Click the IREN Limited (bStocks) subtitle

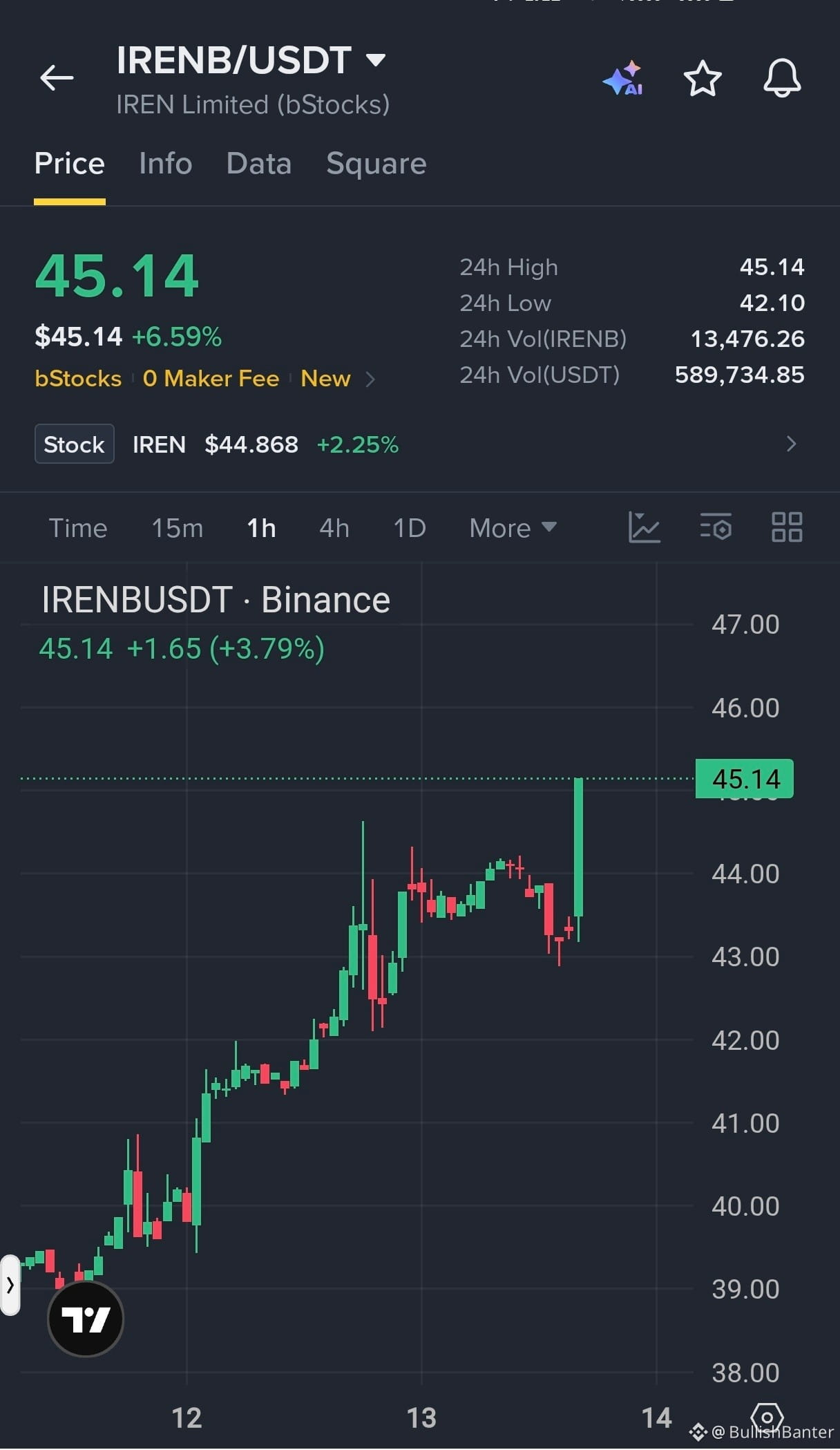point(253,105)
